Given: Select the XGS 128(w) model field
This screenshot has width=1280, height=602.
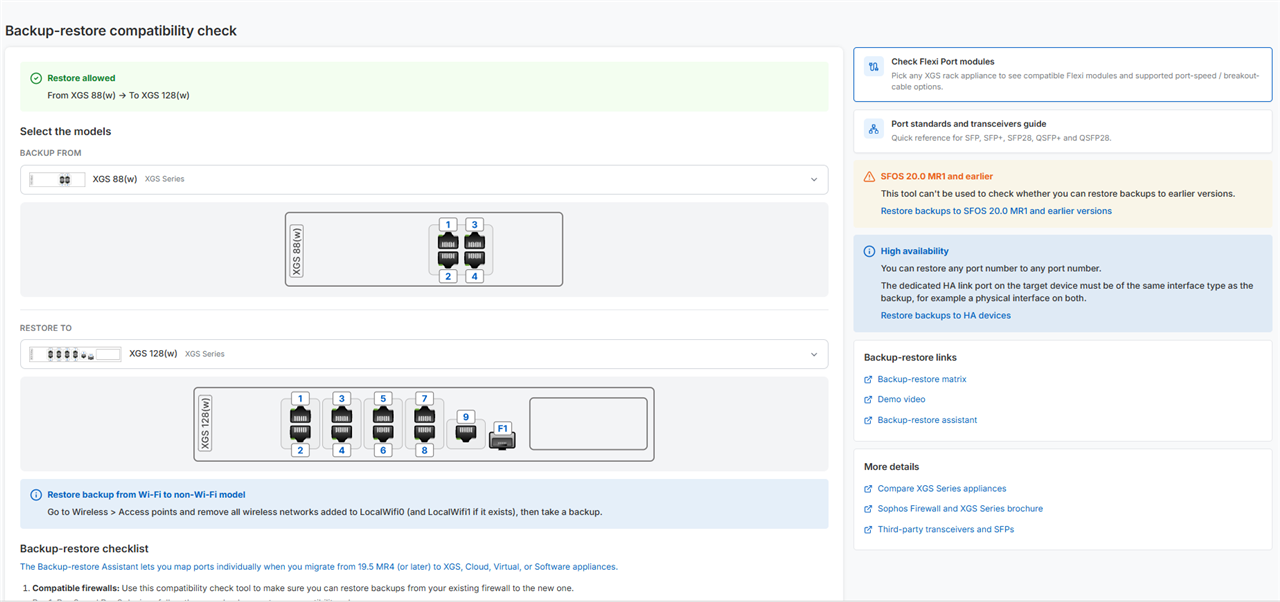Looking at the screenshot, I should coord(424,354).
